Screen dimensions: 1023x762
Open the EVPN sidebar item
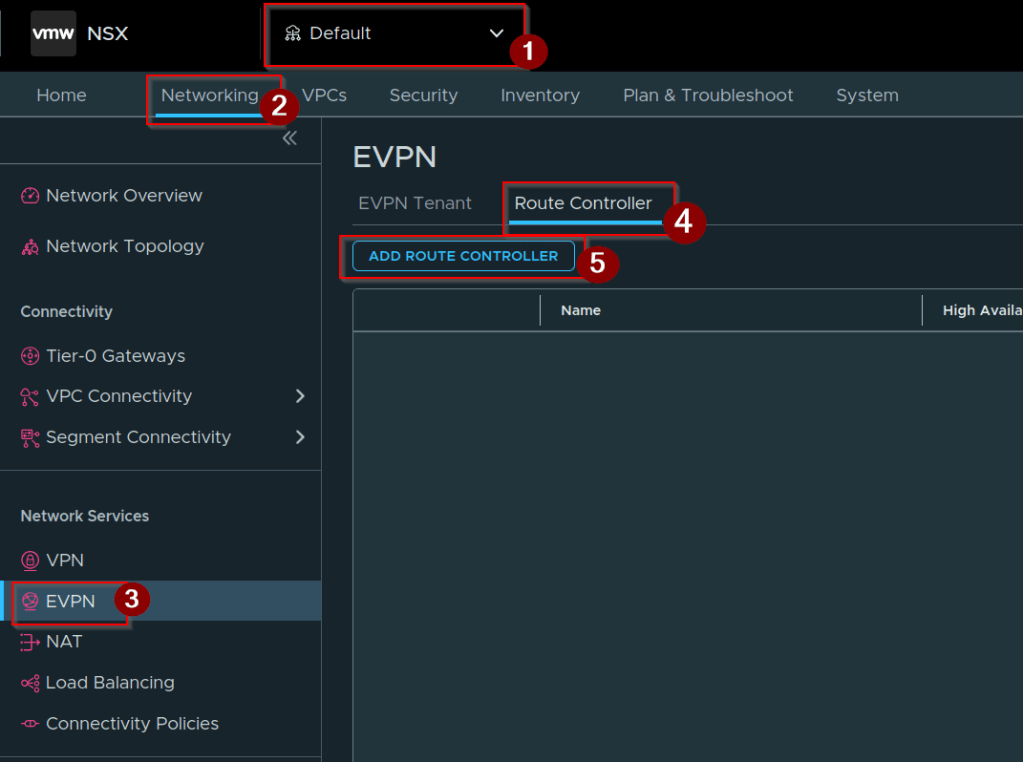[70, 602]
